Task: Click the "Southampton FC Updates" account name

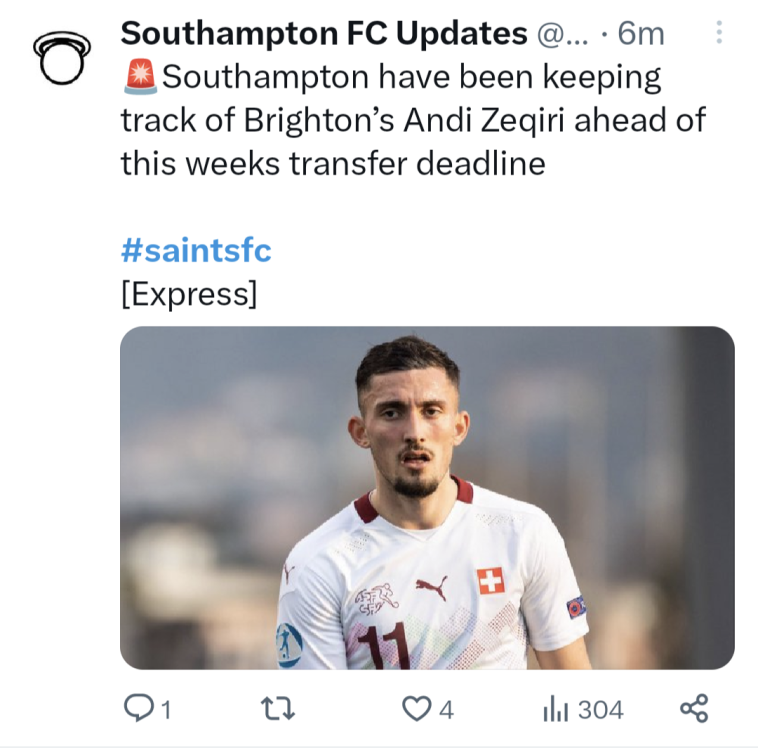Action: point(323,34)
